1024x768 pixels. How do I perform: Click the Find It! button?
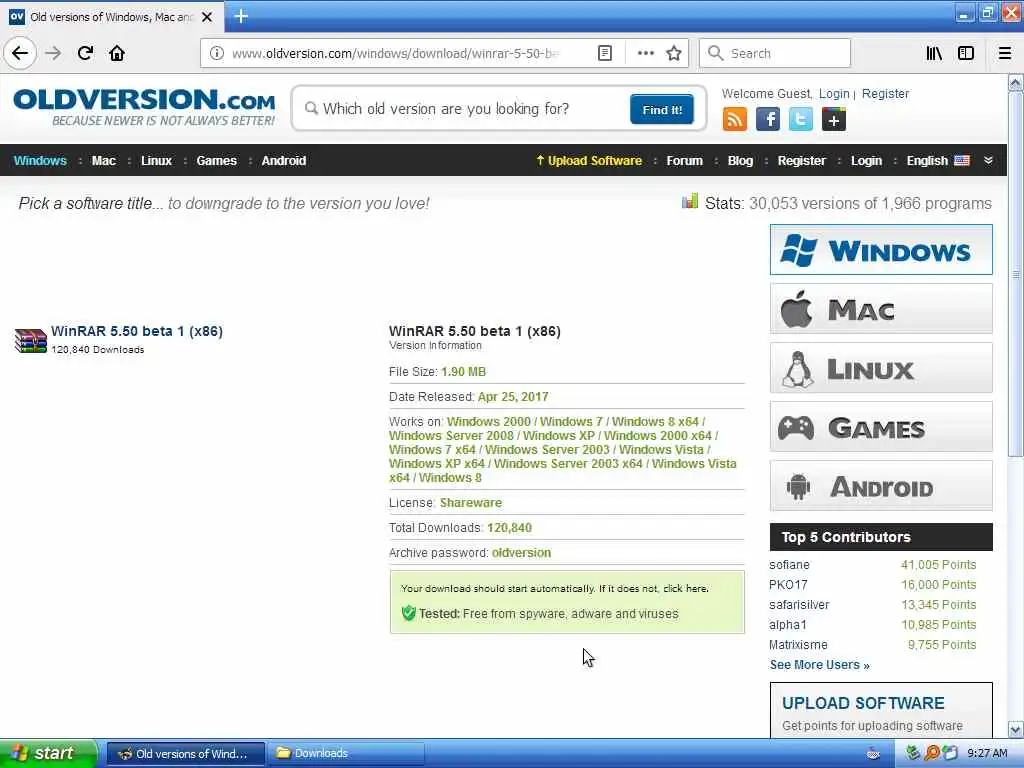pyautogui.click(x=662, y=109)
